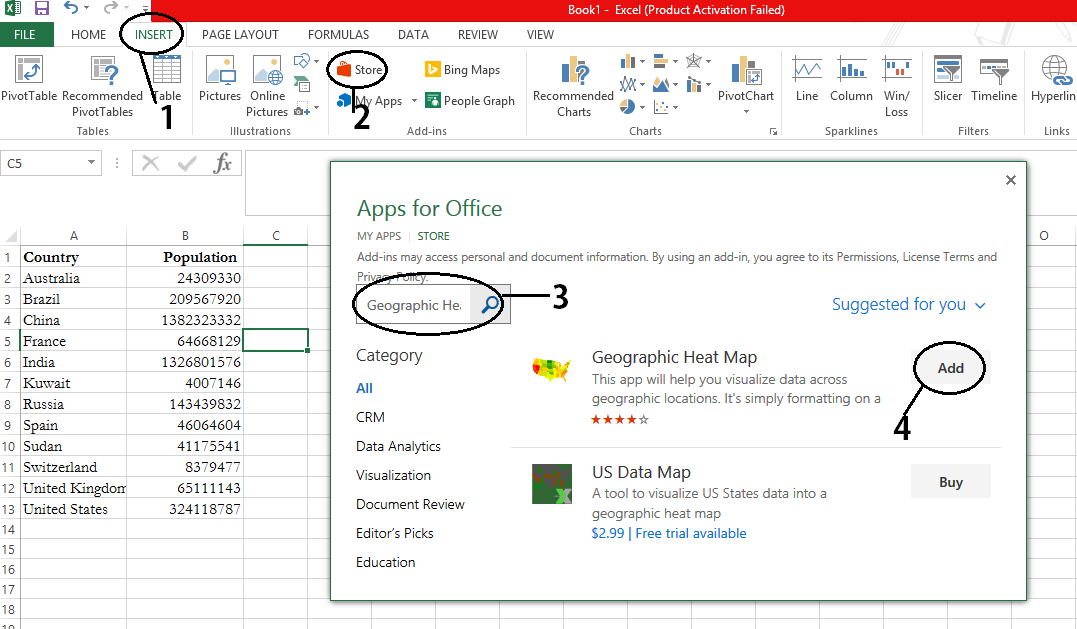The width and height of the screenshot is (1077, 629).
Task: Open the Name Box dropdown arrow
Action: 91,163
